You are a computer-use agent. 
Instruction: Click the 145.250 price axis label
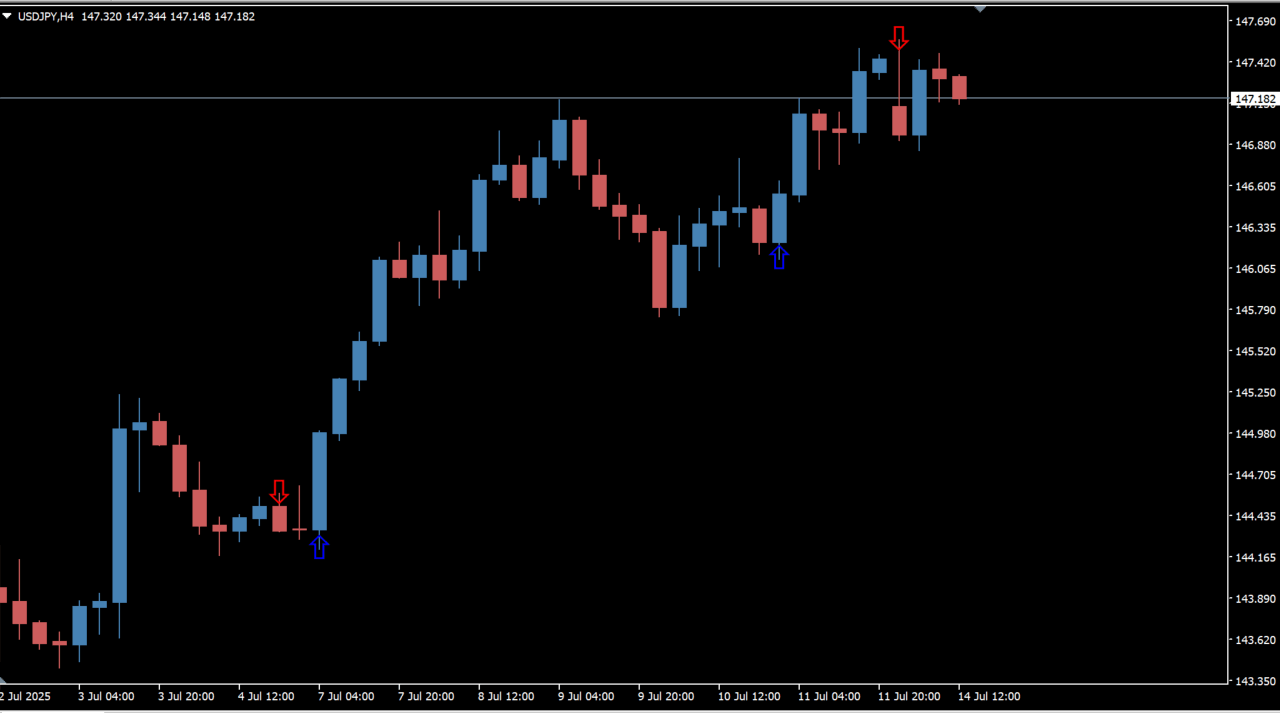pos(1256,392)
